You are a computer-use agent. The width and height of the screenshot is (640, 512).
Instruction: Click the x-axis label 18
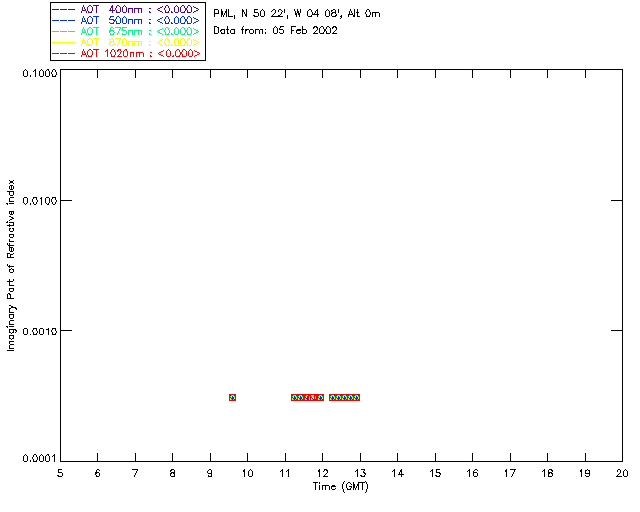coord(547,473)
